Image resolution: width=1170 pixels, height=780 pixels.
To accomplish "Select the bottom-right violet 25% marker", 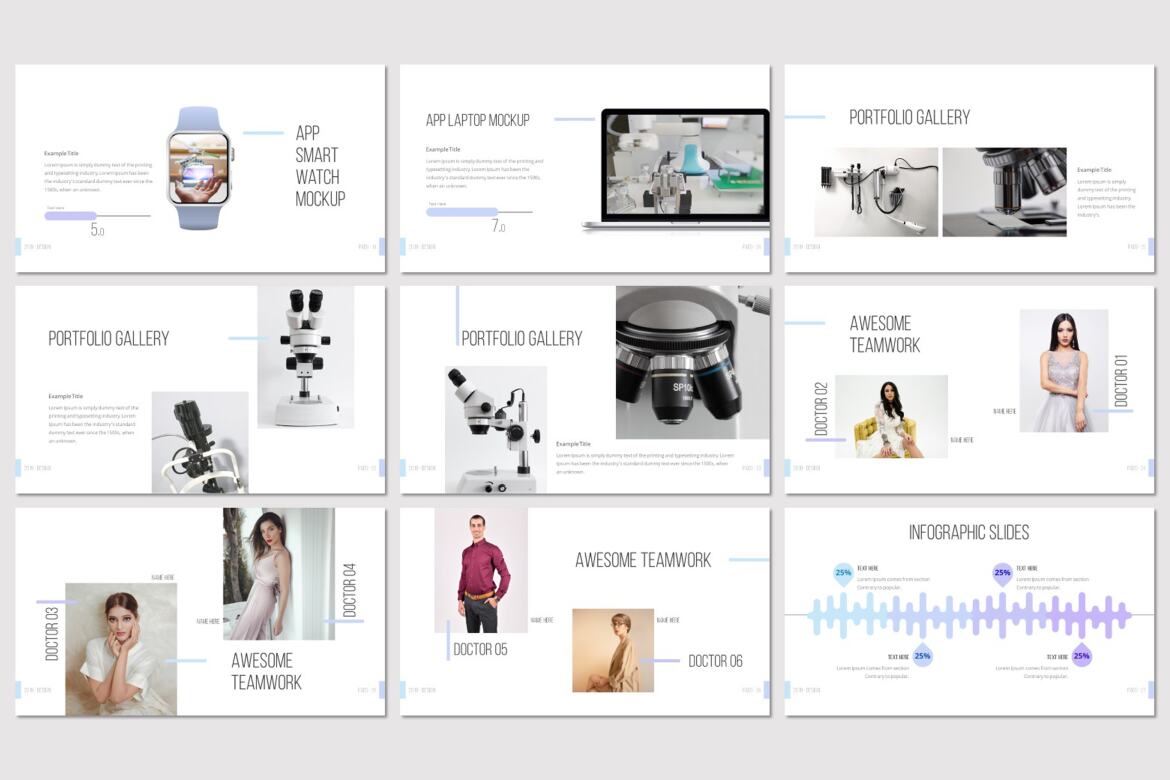I will point(1081,657).
